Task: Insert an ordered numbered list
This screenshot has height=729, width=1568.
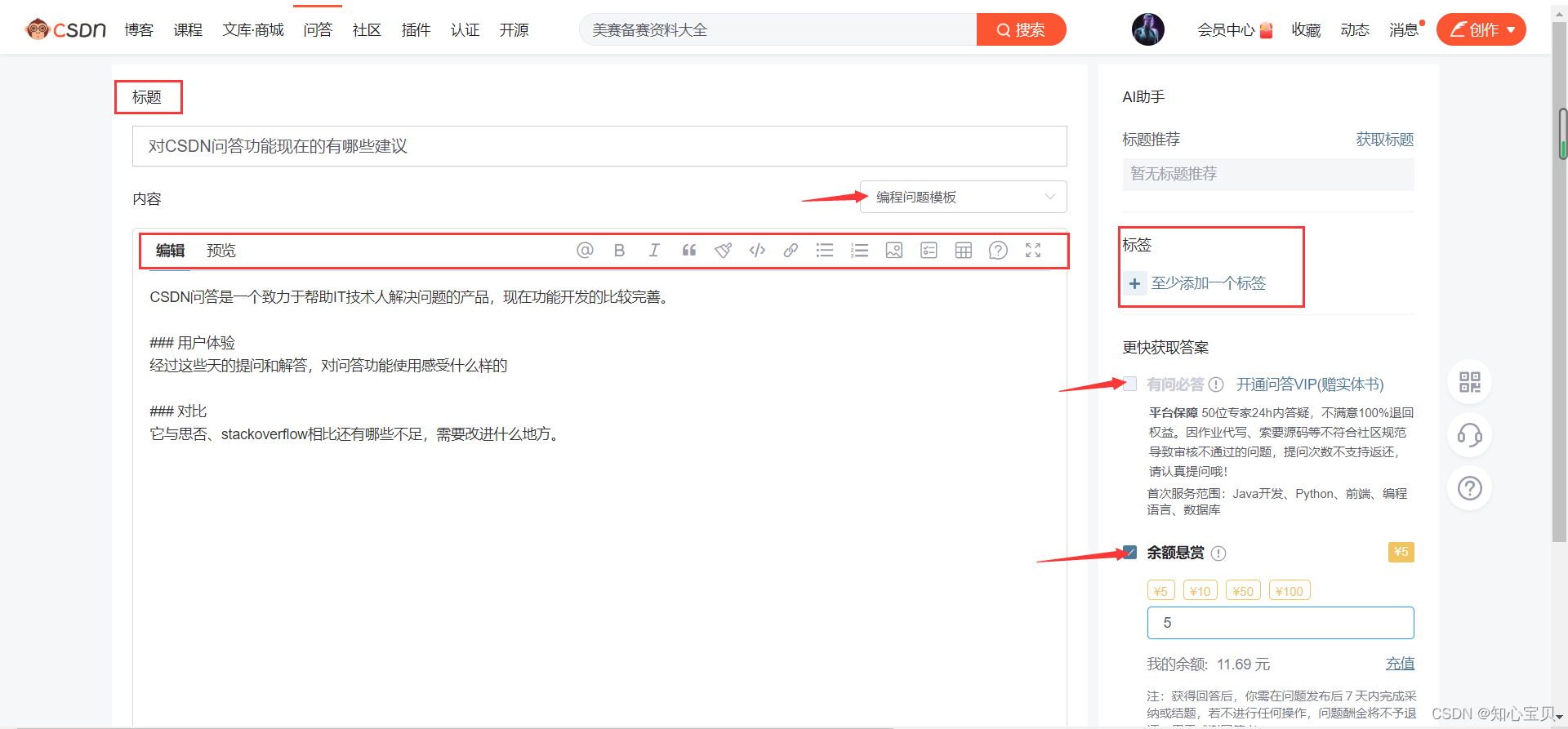Action: click(x=859, y=251)
